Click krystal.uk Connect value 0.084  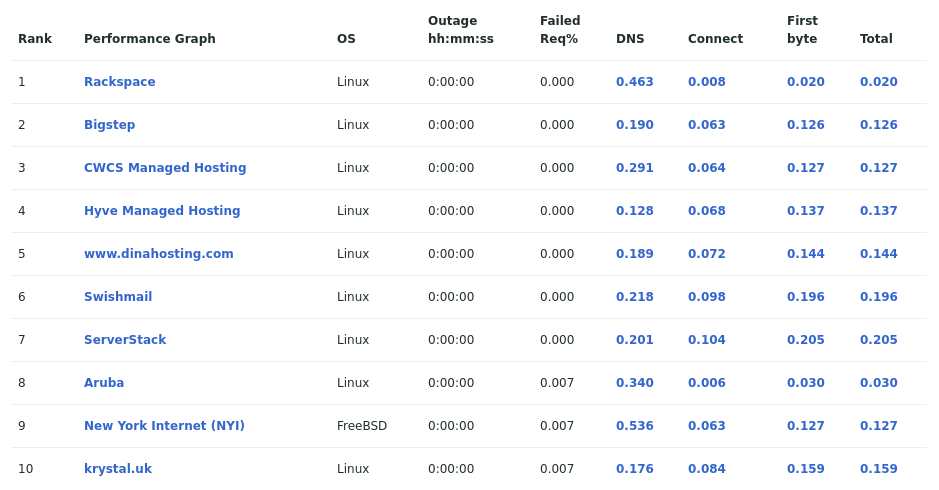coord(707,469)
